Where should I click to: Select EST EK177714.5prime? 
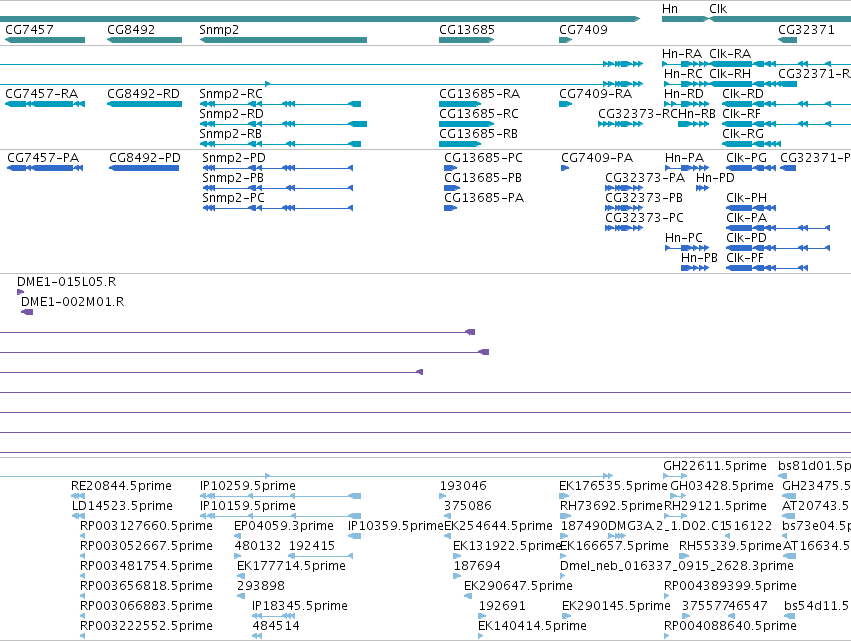[x=291, y=566]
